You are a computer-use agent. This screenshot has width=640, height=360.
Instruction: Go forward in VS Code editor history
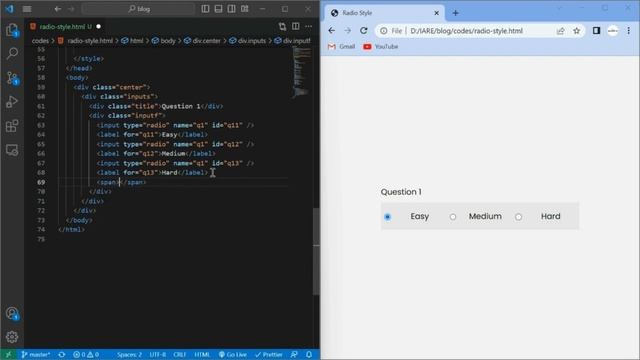pyautogui.click(x=71, y=9)
